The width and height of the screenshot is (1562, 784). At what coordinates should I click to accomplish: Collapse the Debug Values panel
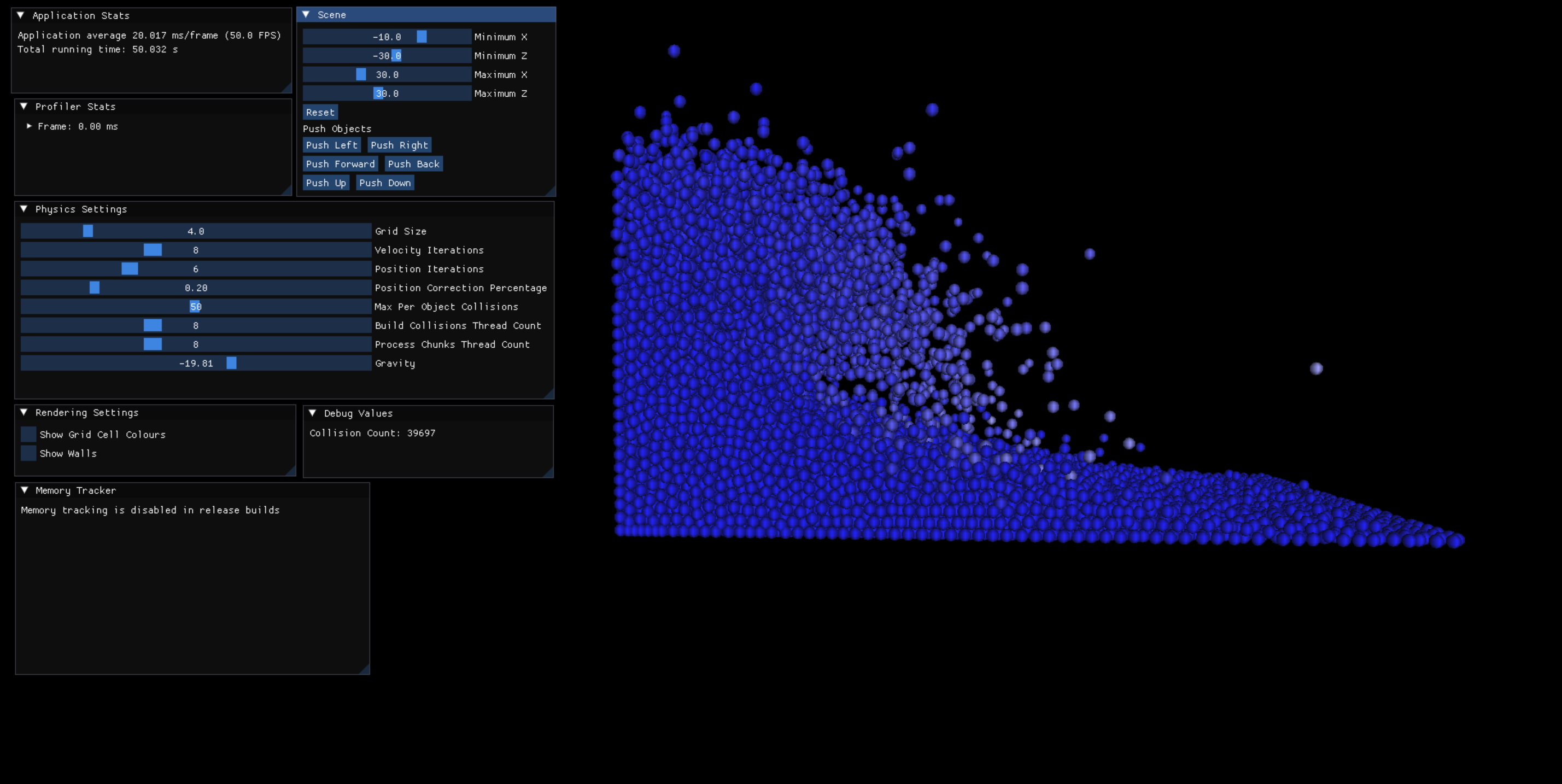[x=313, y=413]
